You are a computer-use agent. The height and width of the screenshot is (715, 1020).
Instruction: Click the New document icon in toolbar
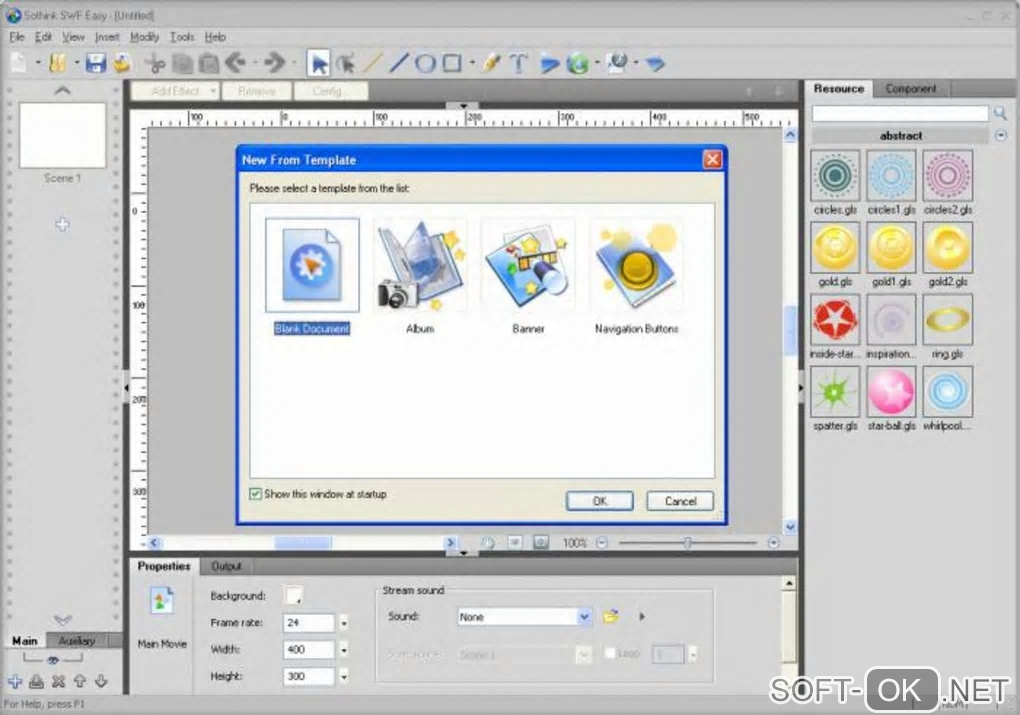pos(19,63)
